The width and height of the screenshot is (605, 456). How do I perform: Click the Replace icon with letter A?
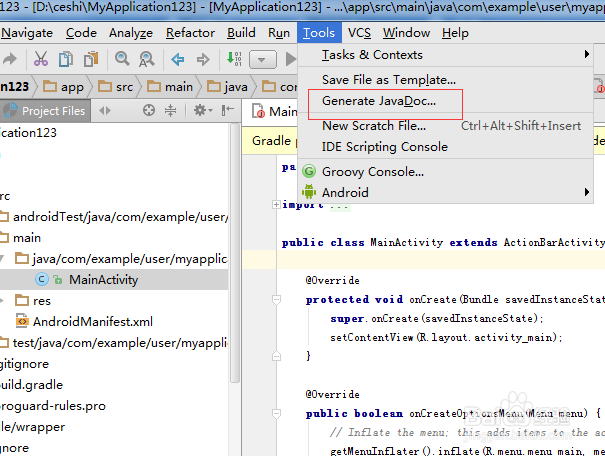(147, 59)
